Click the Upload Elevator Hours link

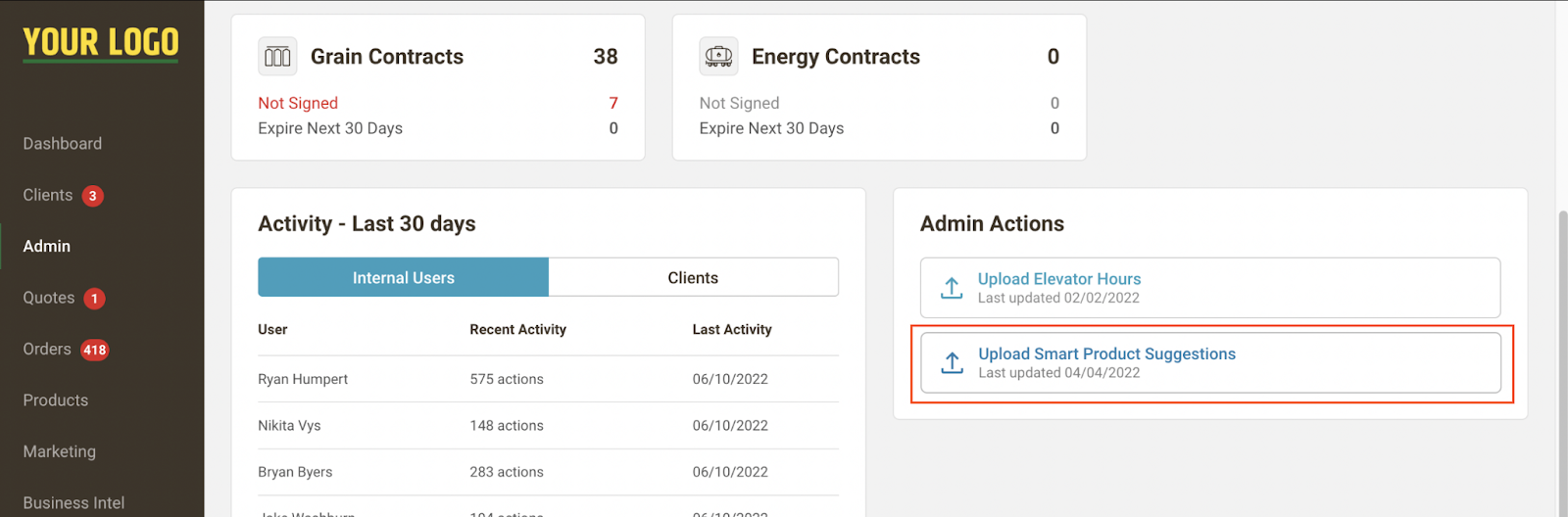(x=1059, y=279)
